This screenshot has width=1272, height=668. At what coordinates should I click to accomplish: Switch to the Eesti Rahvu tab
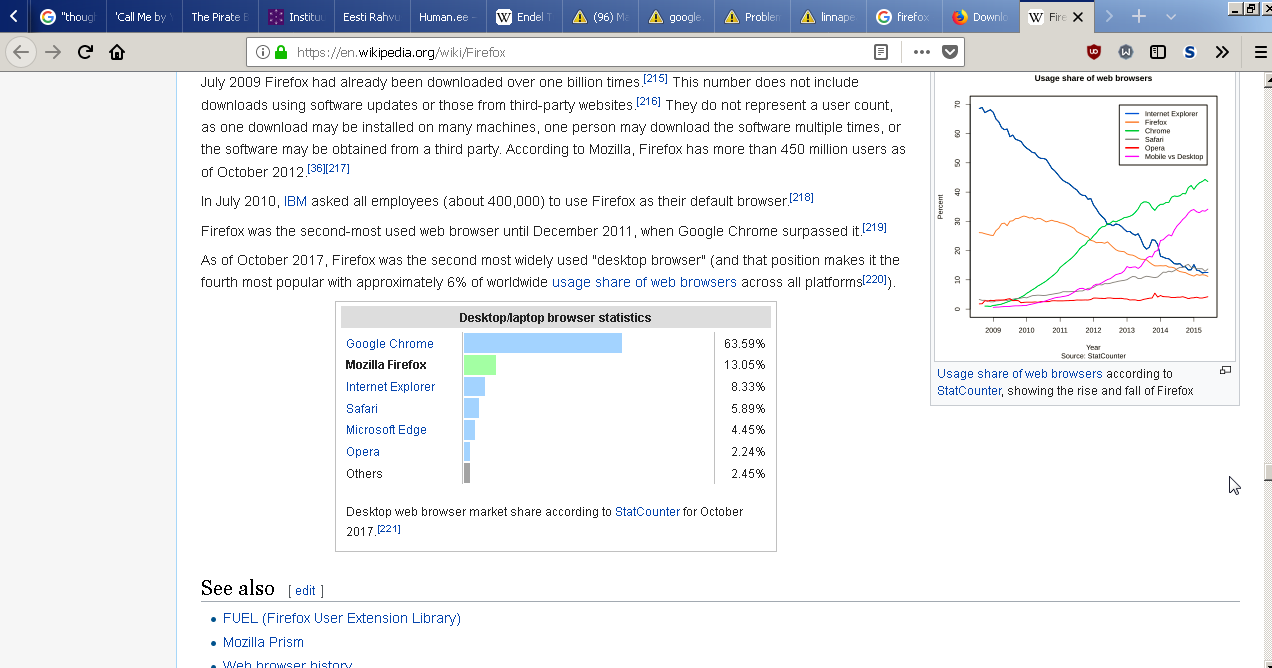pyautogui.click(x=372, y=17)
